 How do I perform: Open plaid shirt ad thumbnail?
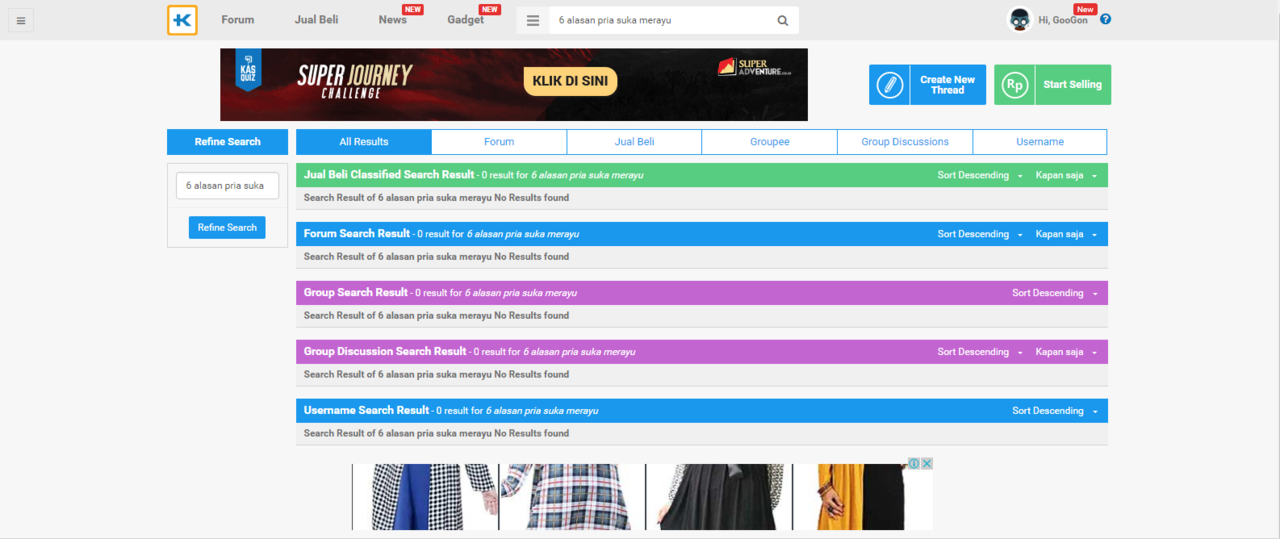pos(572,497)
